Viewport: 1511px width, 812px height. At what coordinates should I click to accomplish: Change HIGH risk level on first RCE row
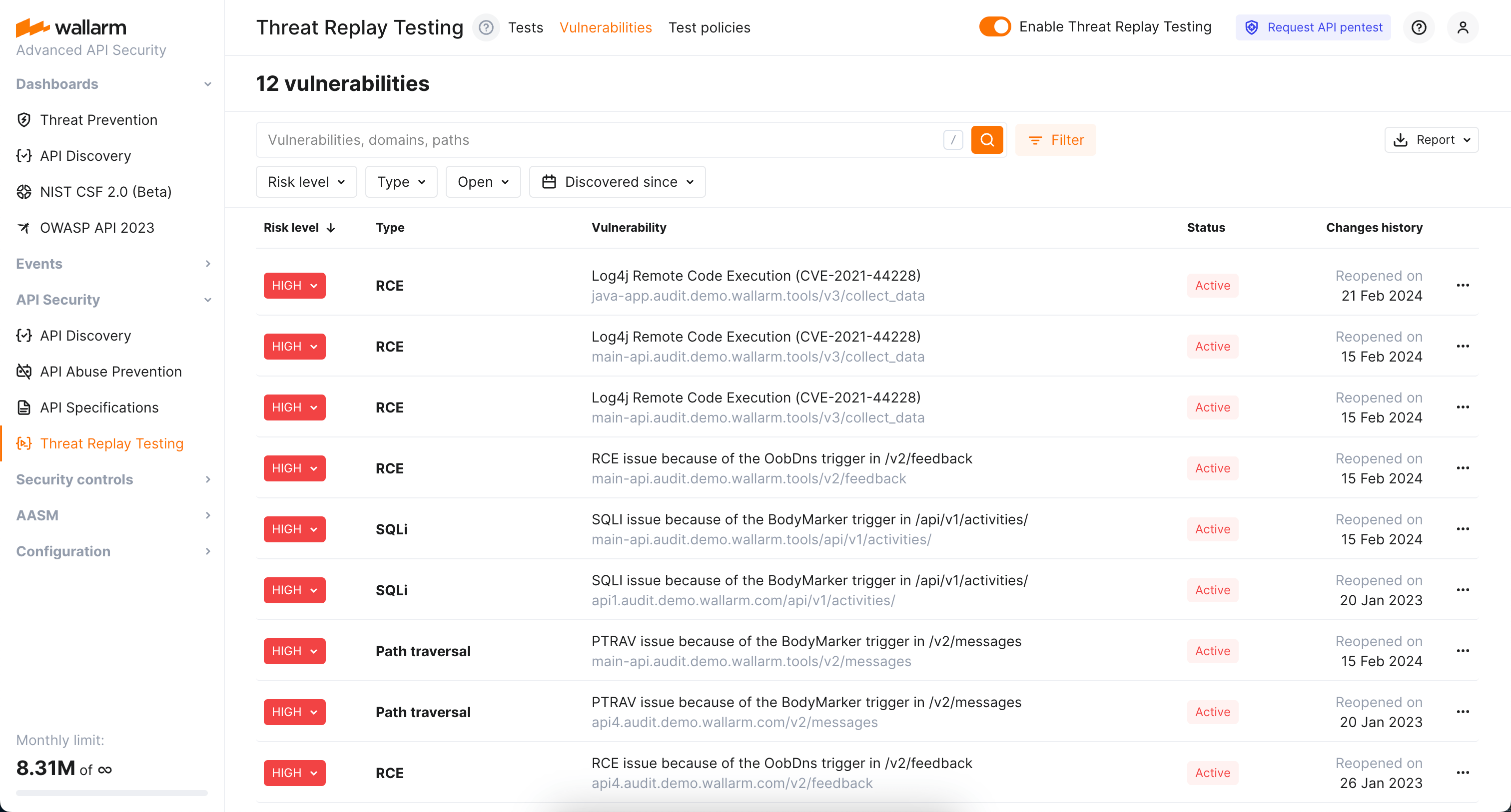tap(294, 286)
